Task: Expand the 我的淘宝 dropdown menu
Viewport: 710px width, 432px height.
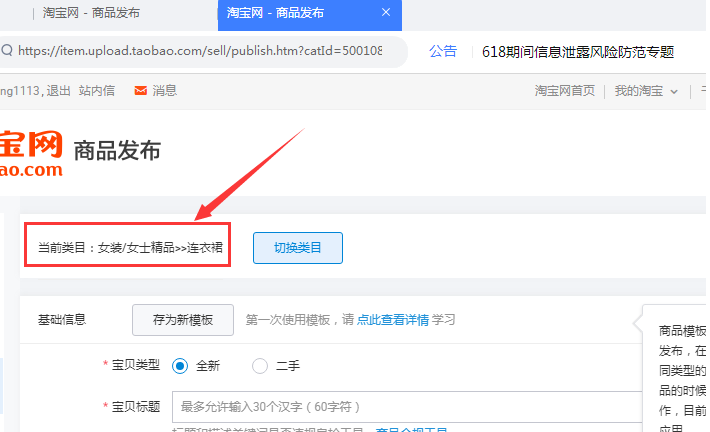Action: click(x=646, y=91)
